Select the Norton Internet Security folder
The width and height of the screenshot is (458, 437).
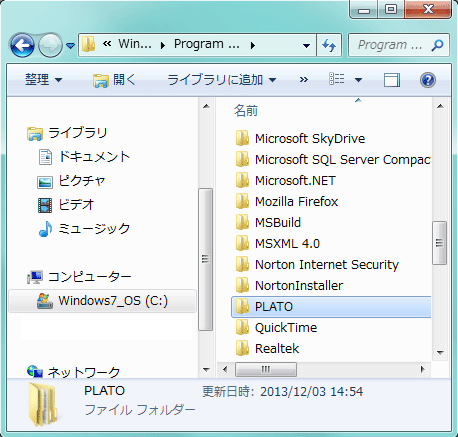317,265
